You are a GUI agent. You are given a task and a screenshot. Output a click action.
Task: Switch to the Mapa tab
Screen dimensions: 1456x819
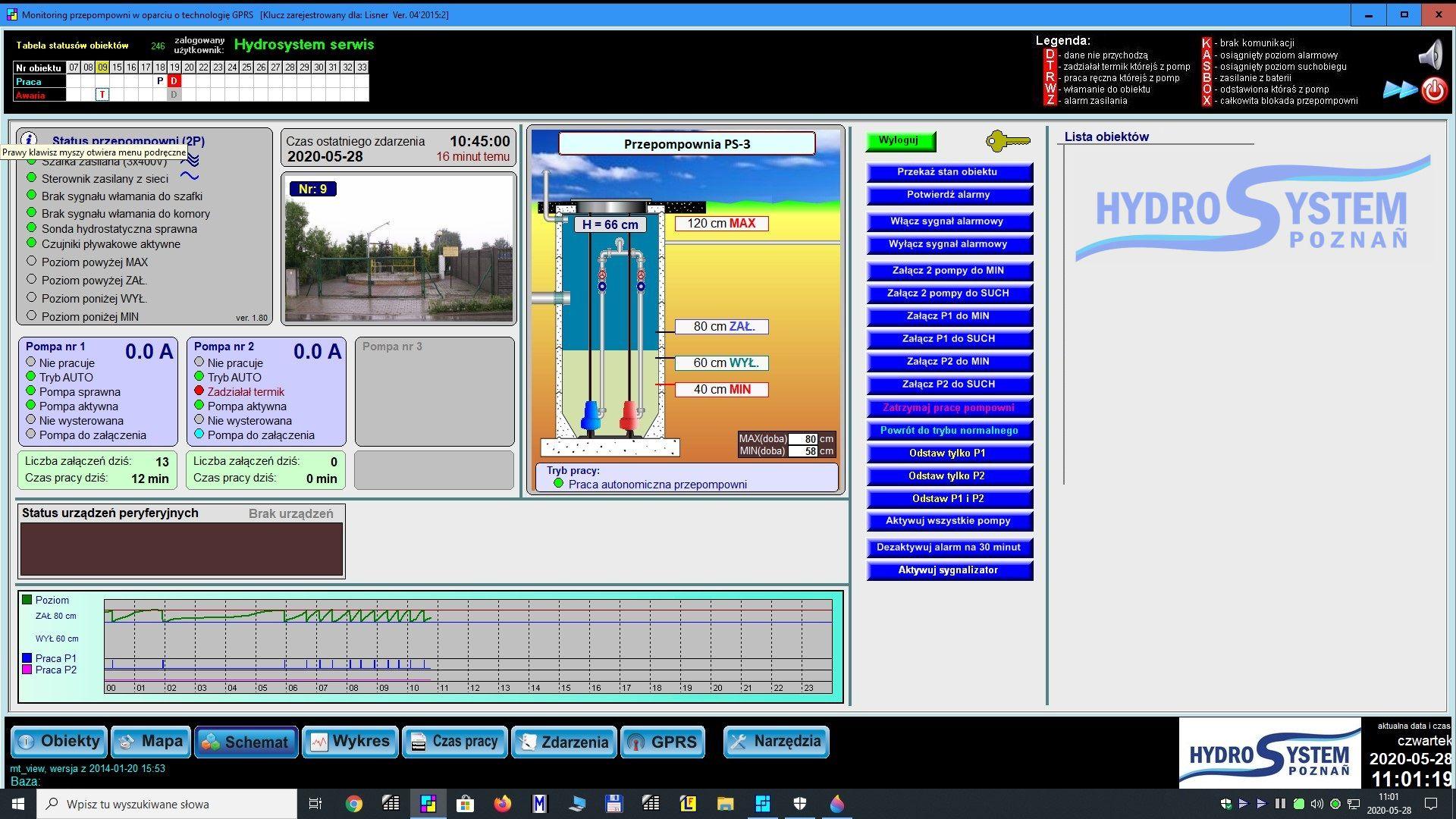151,742
